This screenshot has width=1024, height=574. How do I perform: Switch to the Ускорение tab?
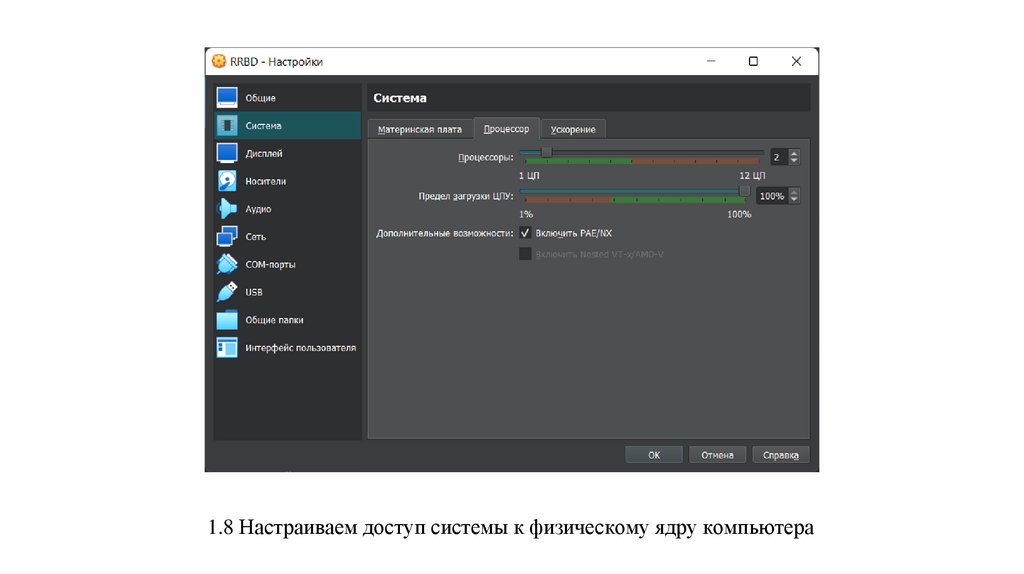(573, 130)
